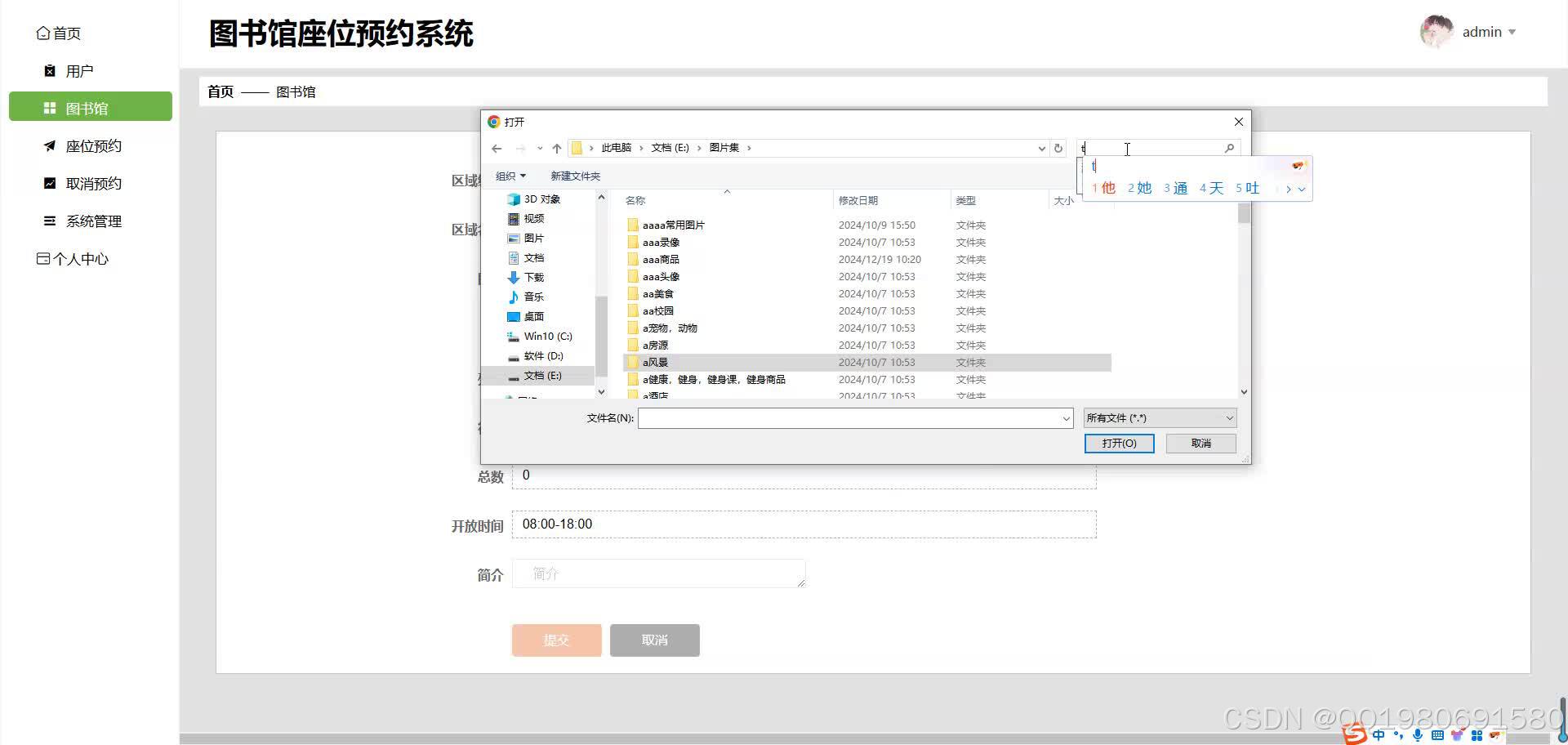Image resolution: width=1568 pixels, height=745 pixels.
Task: Click the microphone icon in system tray
Action: (x=1417, y=734)
